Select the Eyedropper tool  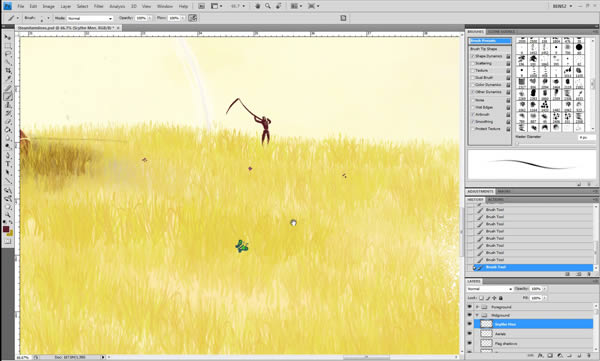click(x=8, y=79)
